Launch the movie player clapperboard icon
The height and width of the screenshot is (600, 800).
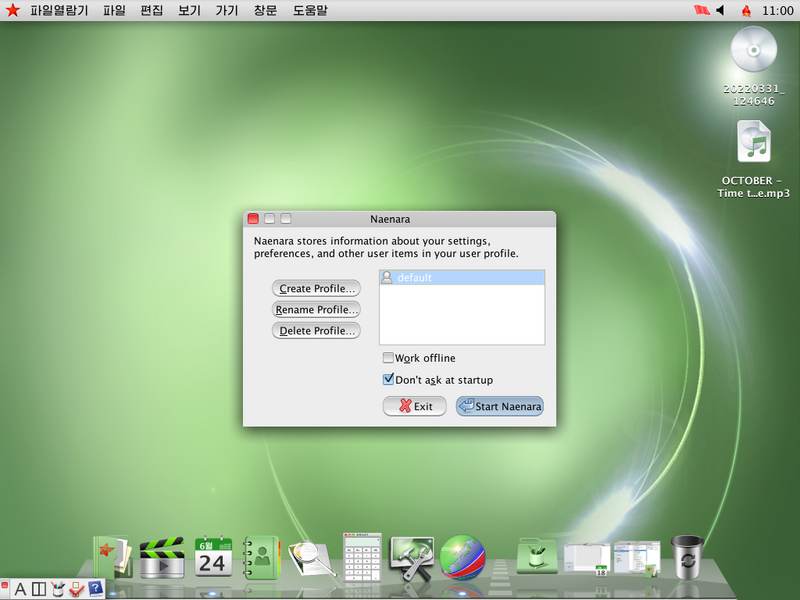click(162, 558)
